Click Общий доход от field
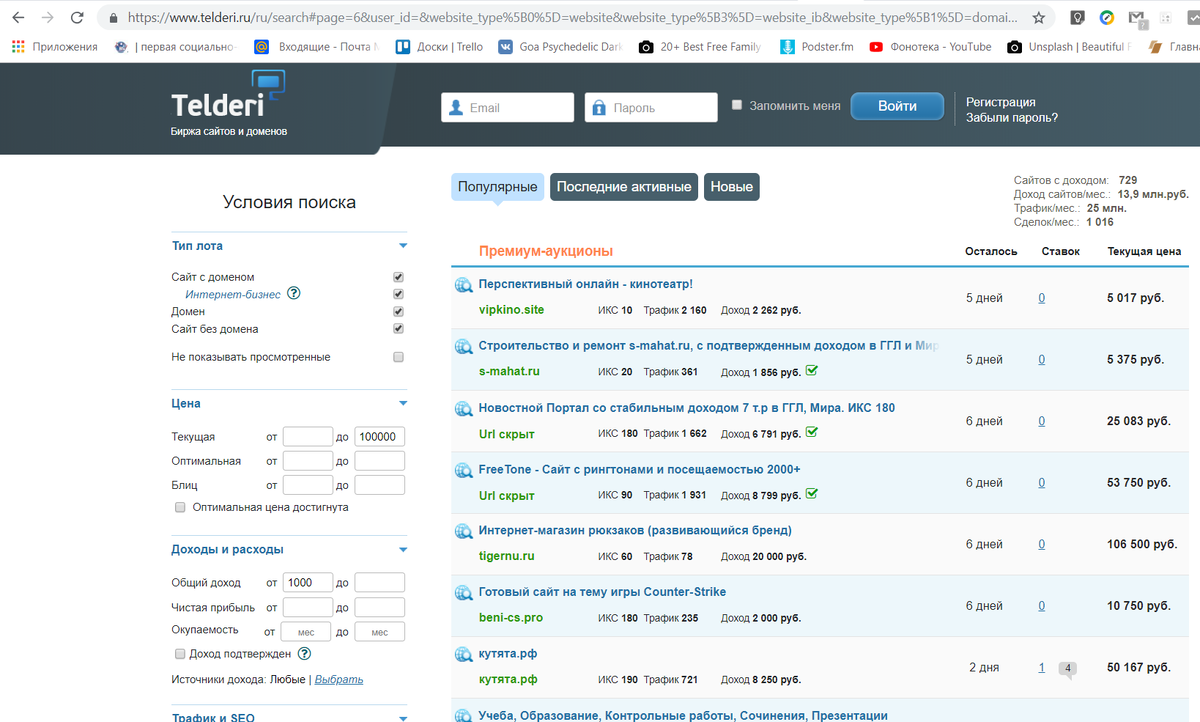The image size is (1200, 722). (x=308, y=582)
